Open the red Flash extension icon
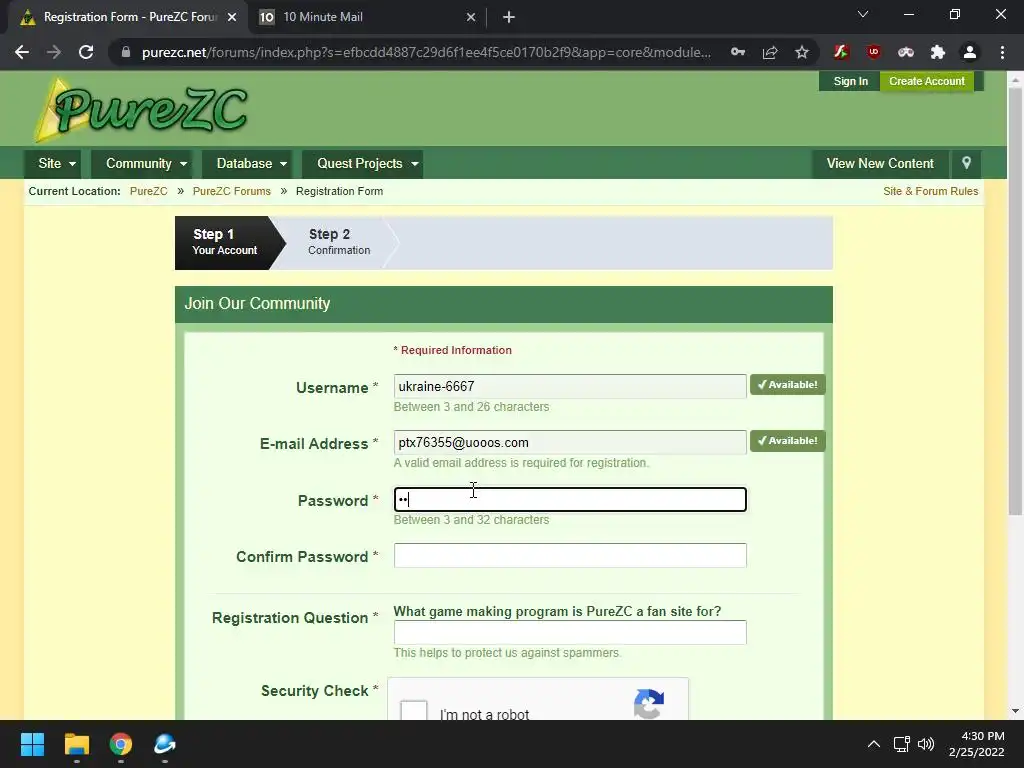 [x=841, y=52]
